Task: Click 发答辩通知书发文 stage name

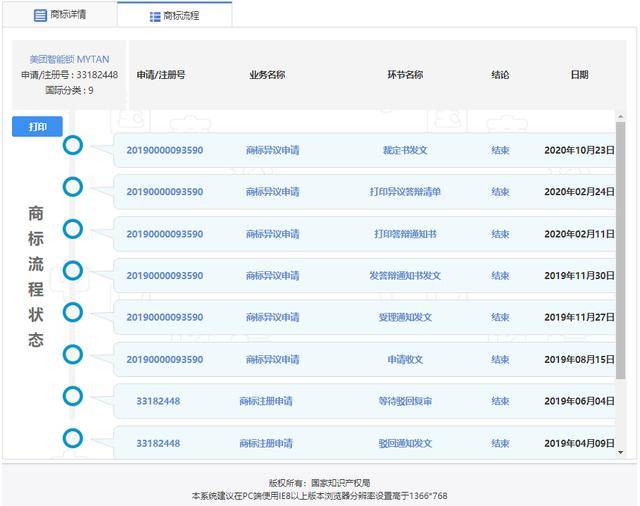Action: pyautogui.click(x=405, y=276)
